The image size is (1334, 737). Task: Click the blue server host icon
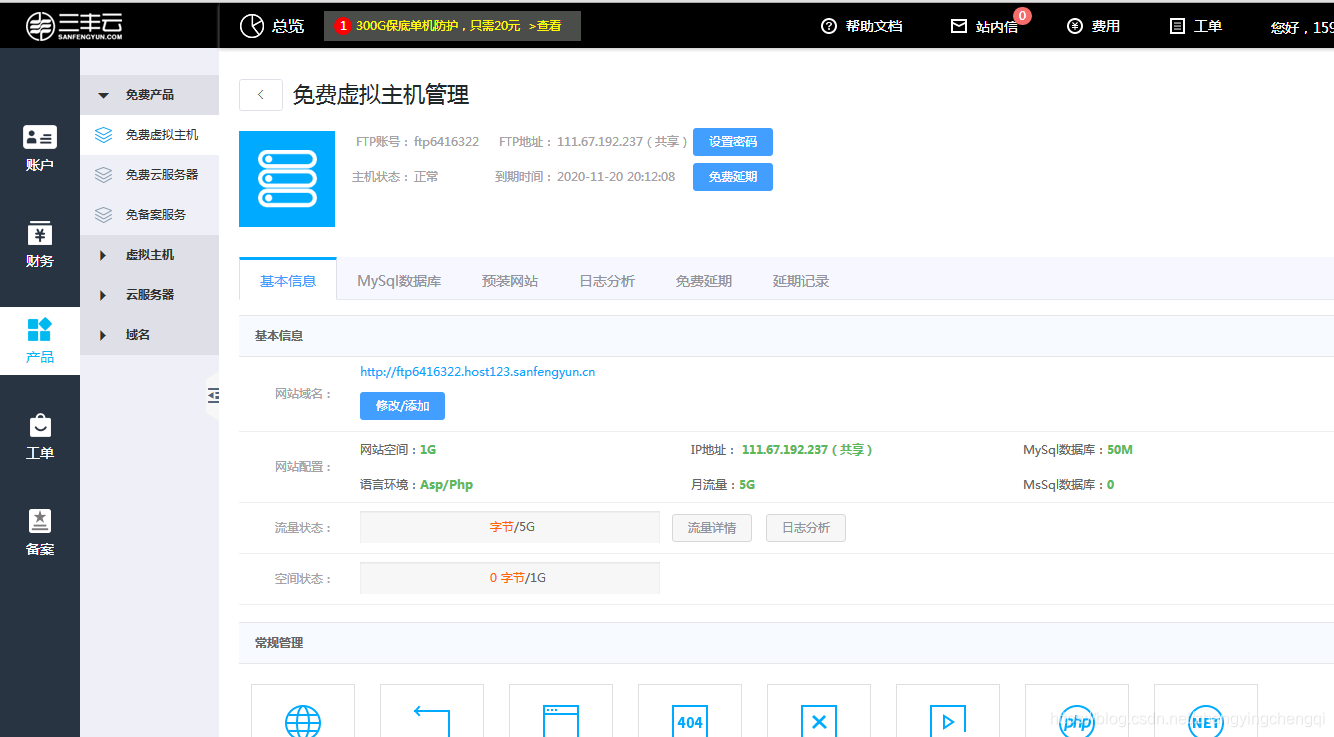287,179
